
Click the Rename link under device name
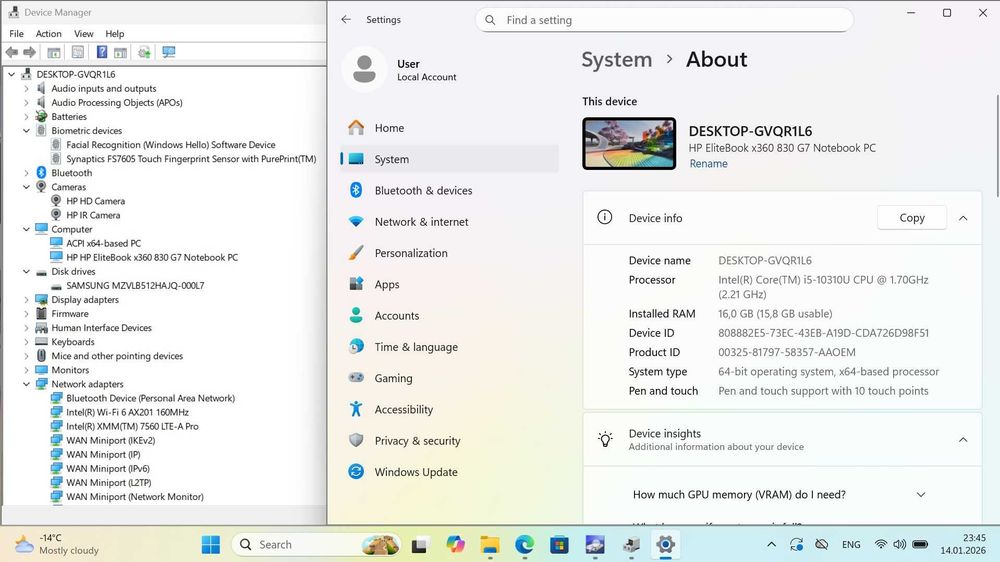708,163
